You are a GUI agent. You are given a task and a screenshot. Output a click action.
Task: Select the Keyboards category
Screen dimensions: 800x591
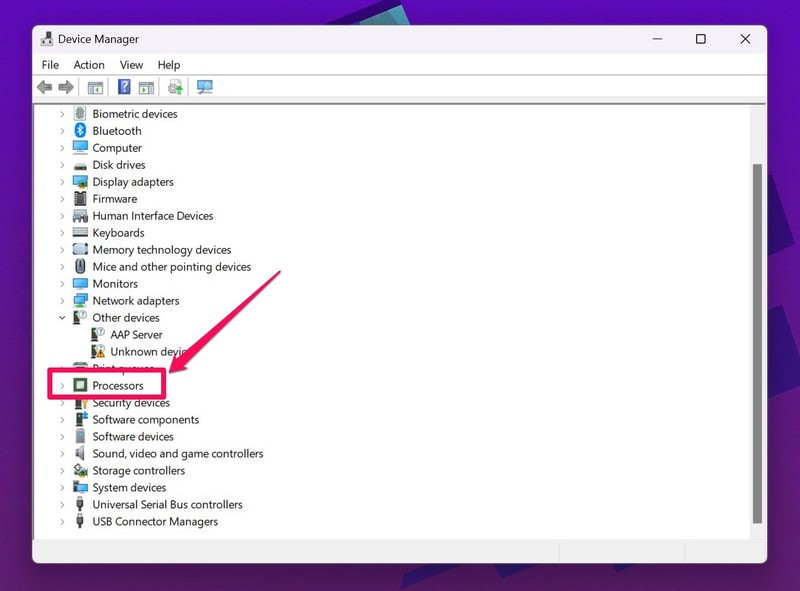[x=118, y=233]
